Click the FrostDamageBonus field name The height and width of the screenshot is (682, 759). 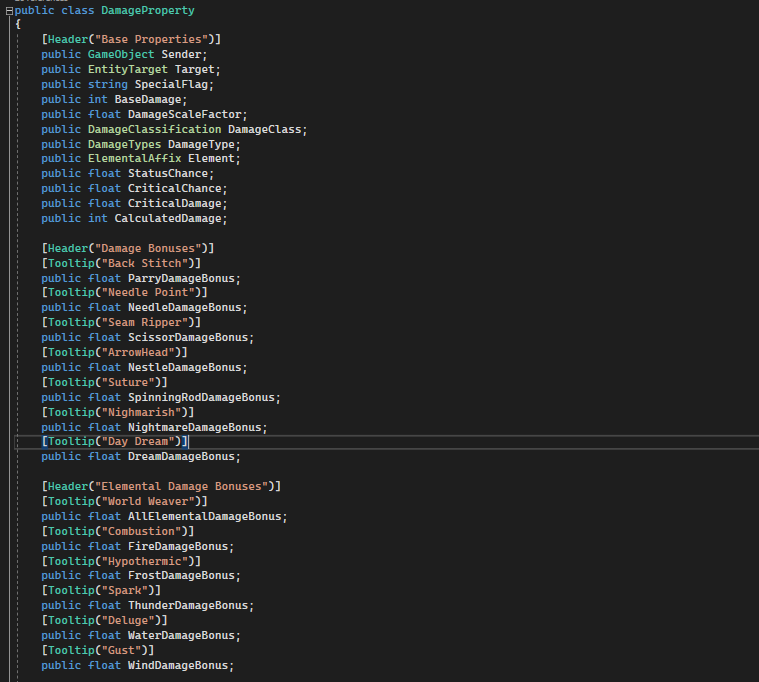pos(181,576)
